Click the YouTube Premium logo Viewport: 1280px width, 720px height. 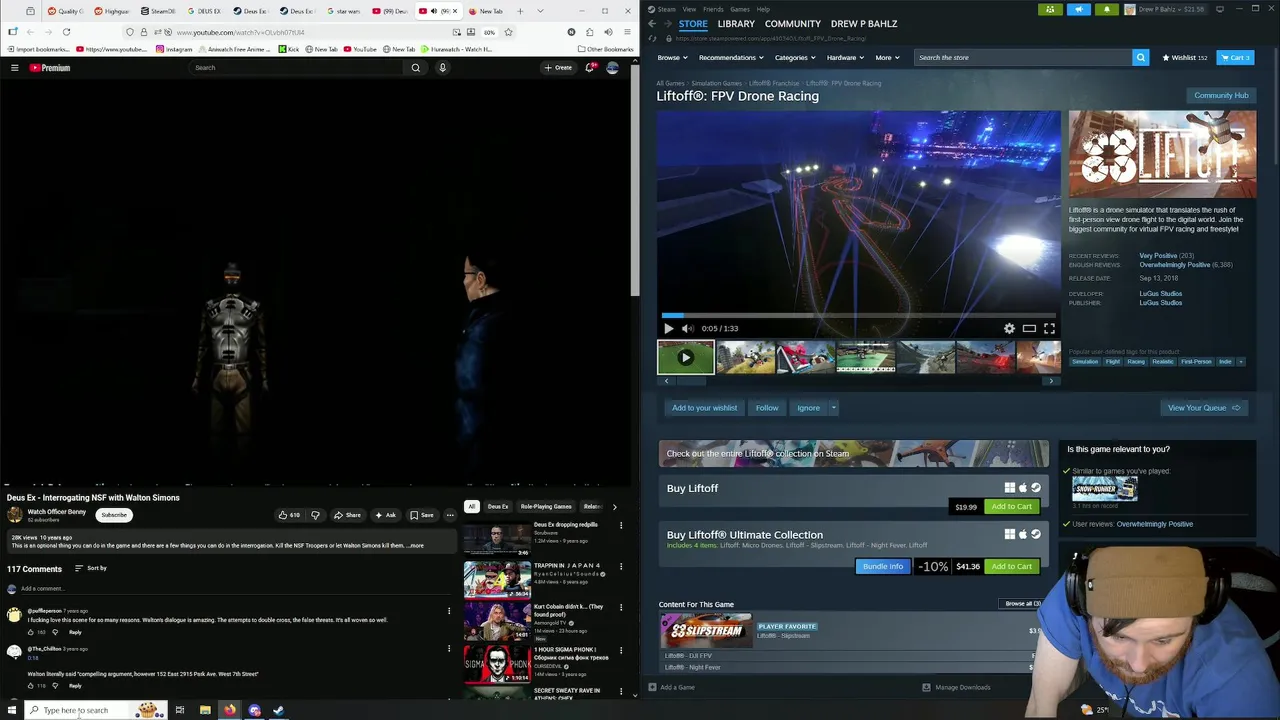point(50,68)
